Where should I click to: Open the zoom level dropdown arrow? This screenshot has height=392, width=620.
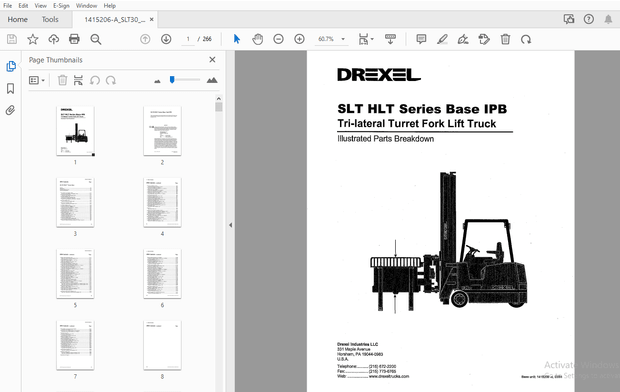click(343, 39)
